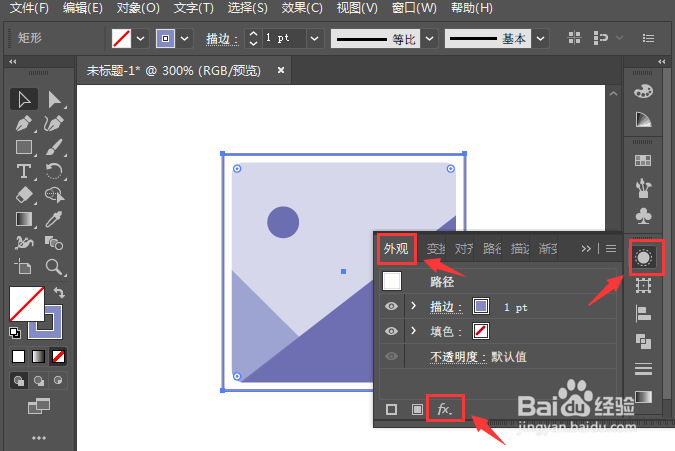This screenshot has width=675, height=451.
Task: Enable Draw Normal mode
Action: tap(19, 380)
